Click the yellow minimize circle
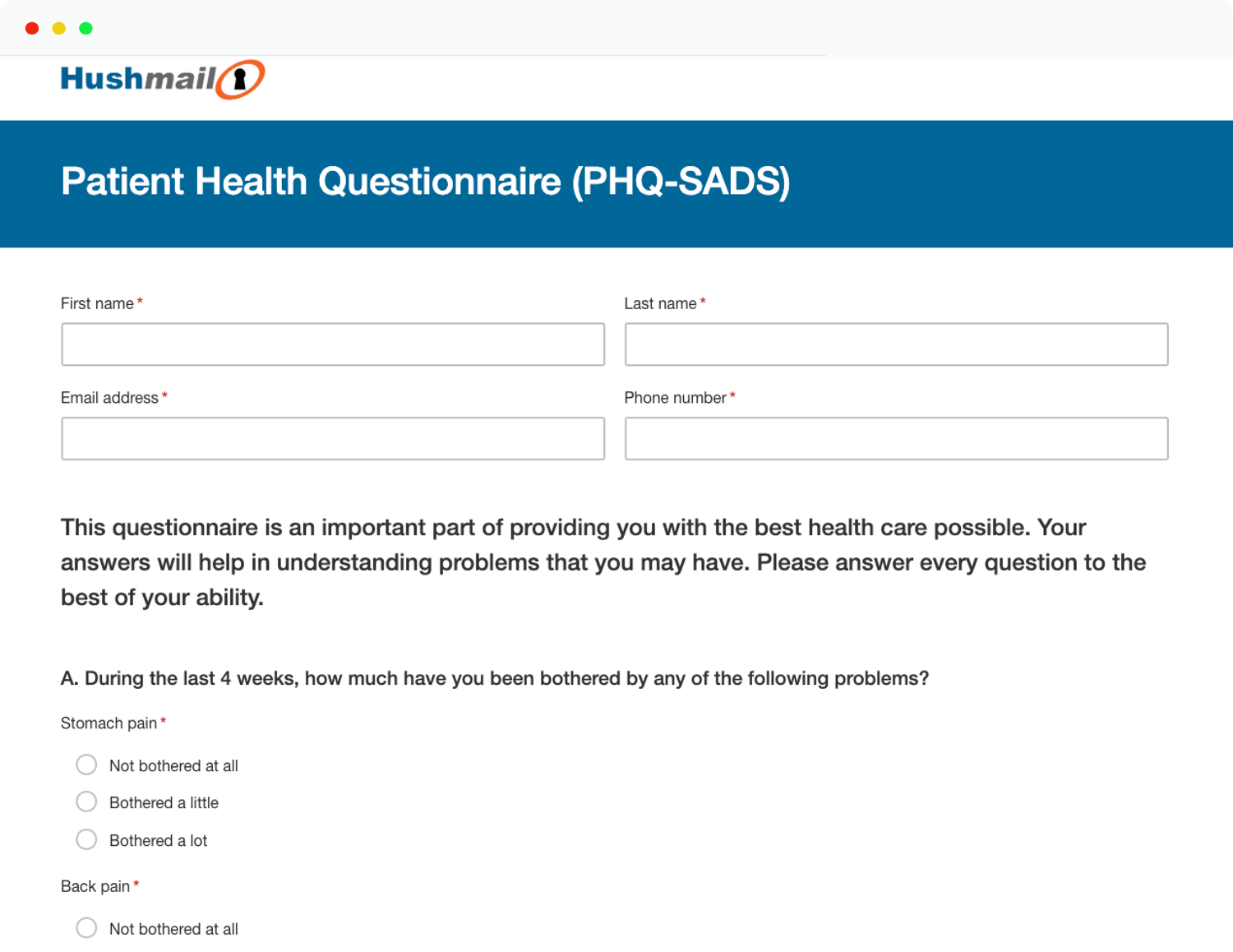 58,27
